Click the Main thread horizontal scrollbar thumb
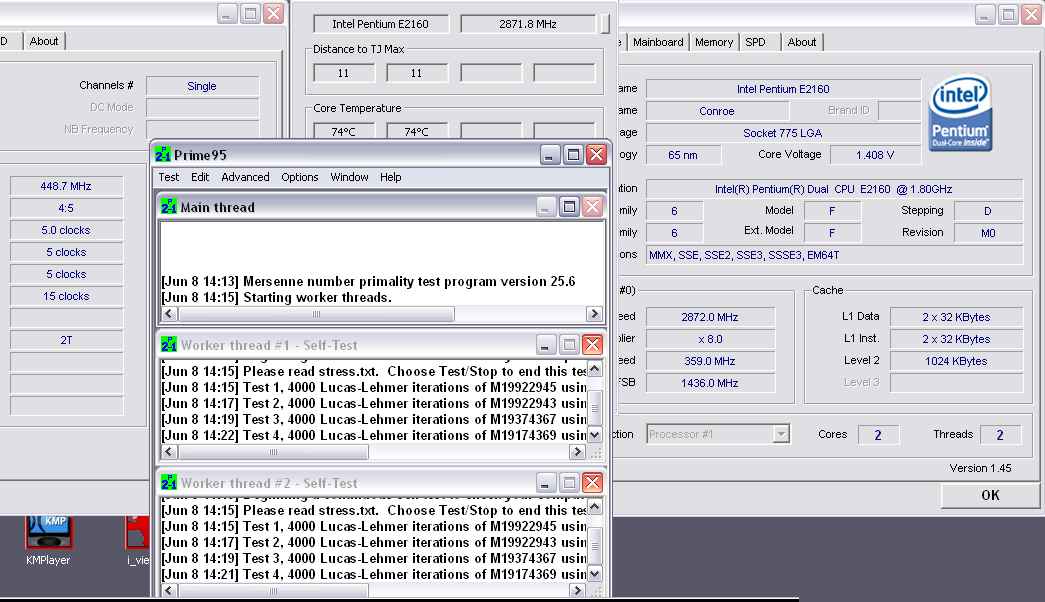Screen dimensions: 1045x602 pos(316,314)
